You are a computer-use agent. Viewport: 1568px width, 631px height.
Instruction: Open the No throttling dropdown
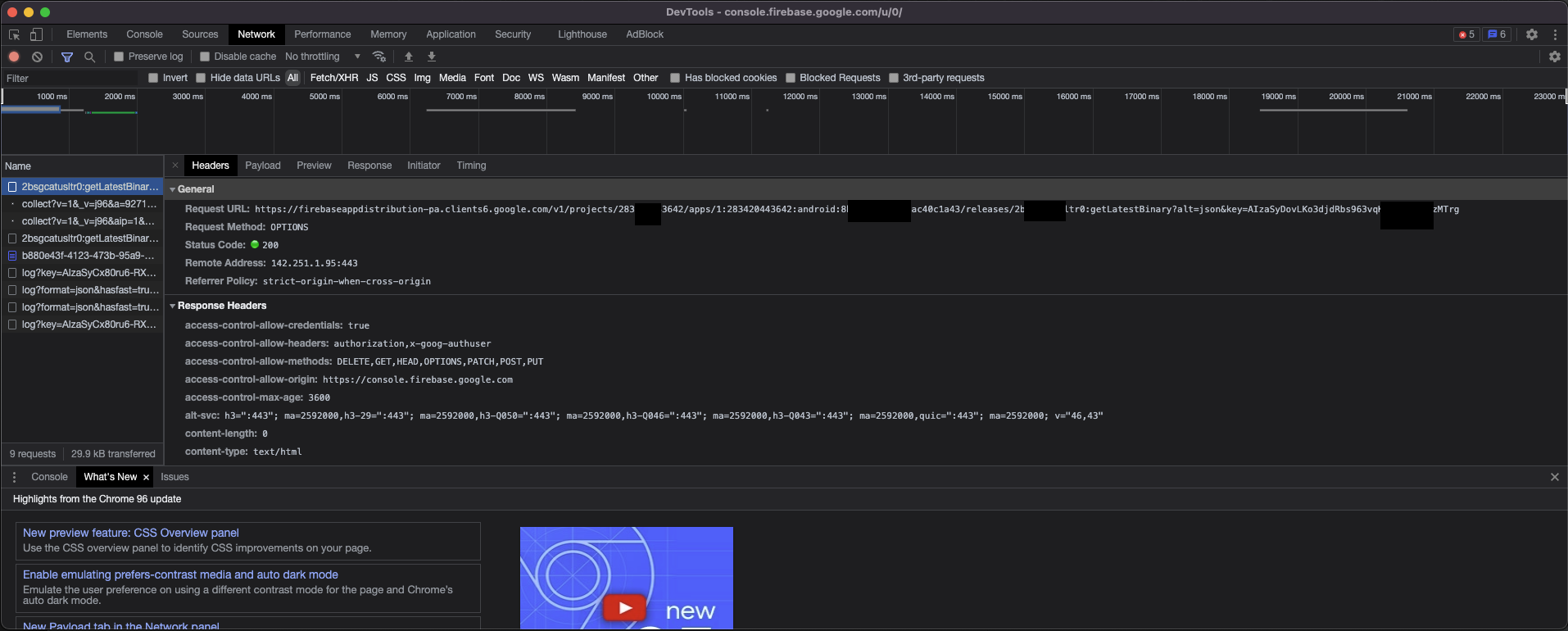[x=323, y=57]
